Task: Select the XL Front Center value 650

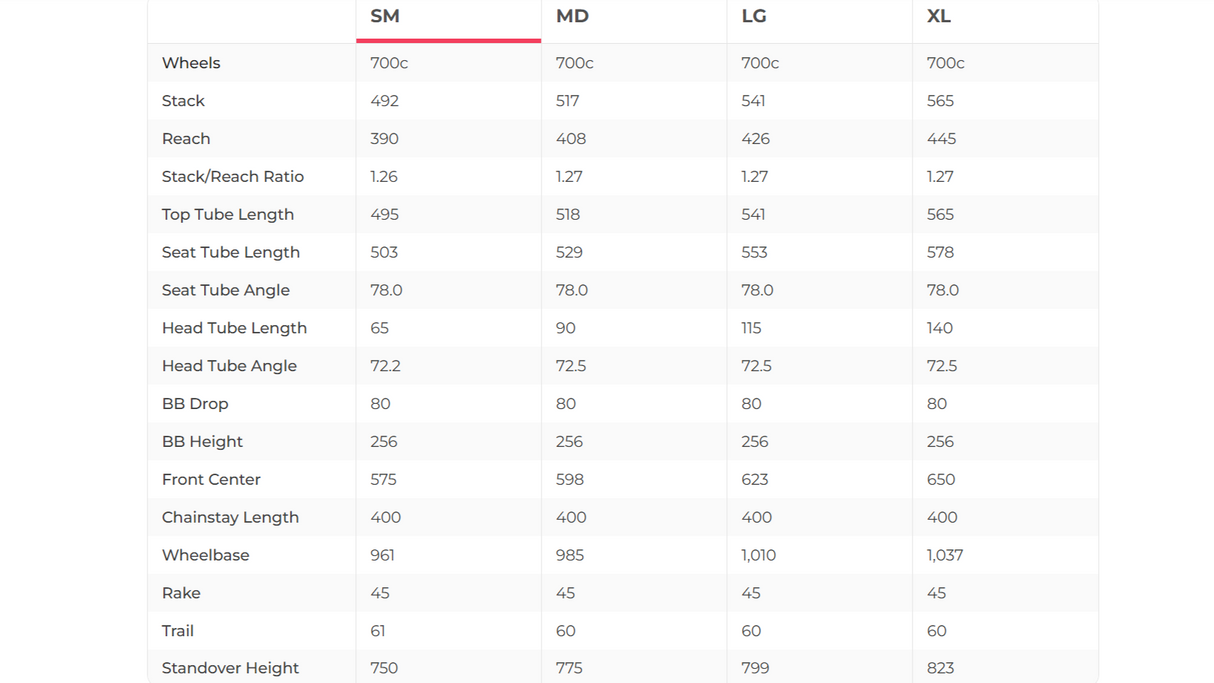Action: click(x=941, y=480)
